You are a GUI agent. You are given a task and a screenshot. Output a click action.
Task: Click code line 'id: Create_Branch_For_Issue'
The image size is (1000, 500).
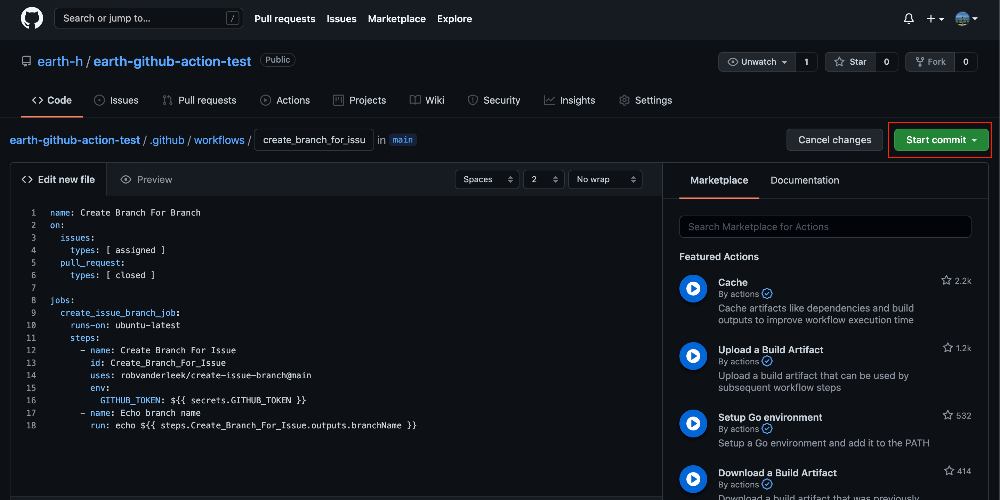tap(158, 363)
